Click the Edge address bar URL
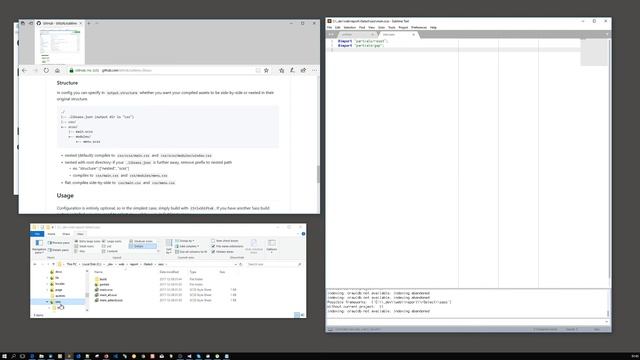The image size is (640, 360). [127, 70]
